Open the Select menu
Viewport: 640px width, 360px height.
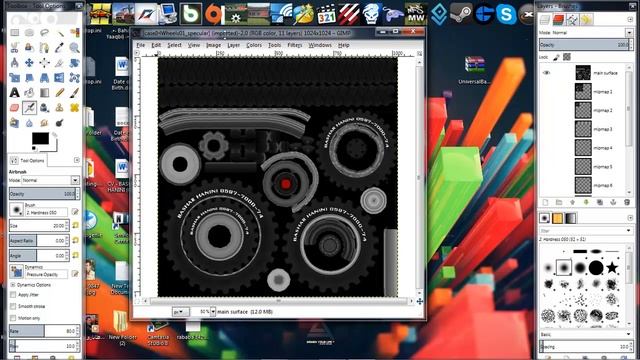[x=174, y=45]
